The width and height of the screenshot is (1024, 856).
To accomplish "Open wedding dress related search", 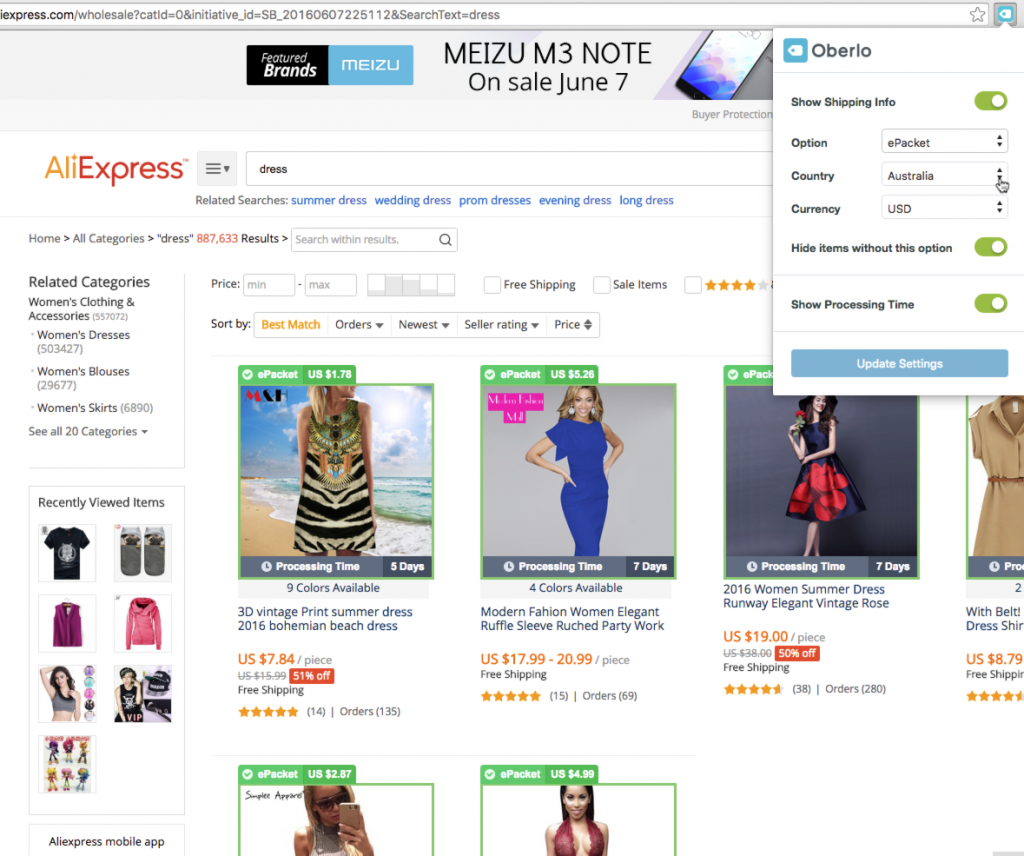I will tap(413, 200).
